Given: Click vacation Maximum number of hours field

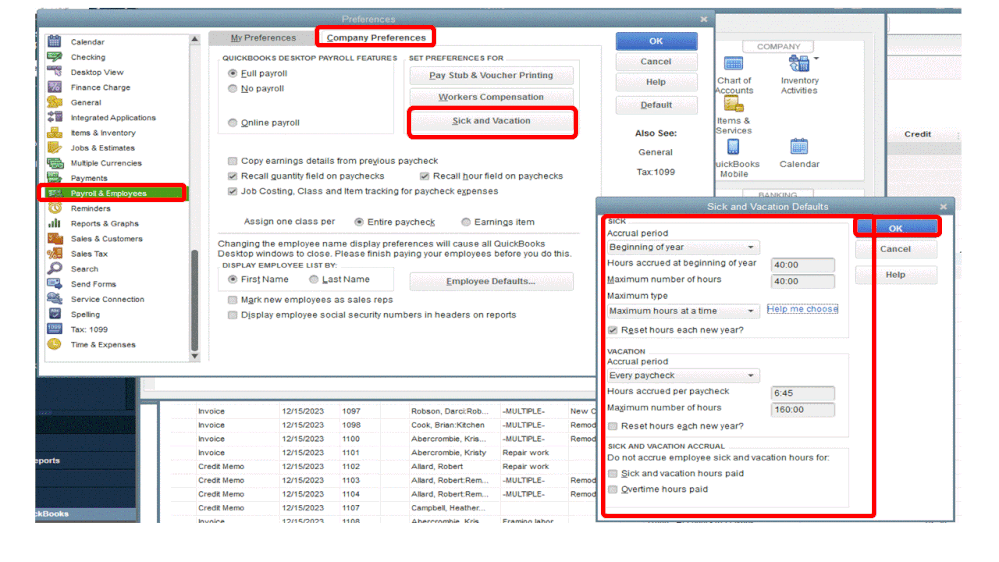Looking at the screenshot, I should pyautogui.click(x=803, y=410).
